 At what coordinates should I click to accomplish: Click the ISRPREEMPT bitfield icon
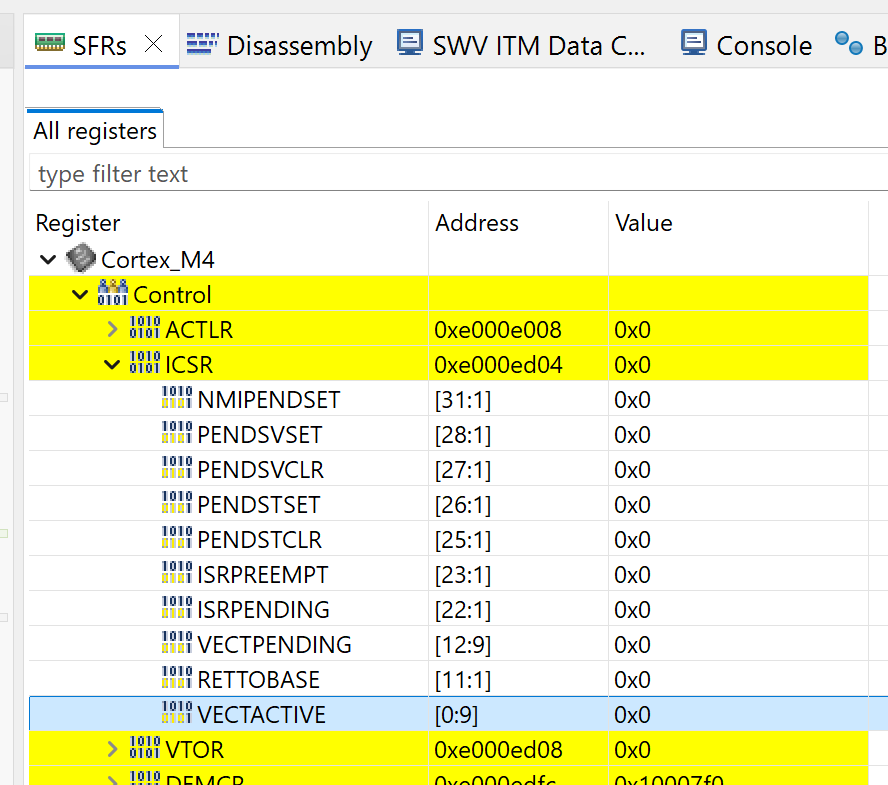(x=177, y=573)
